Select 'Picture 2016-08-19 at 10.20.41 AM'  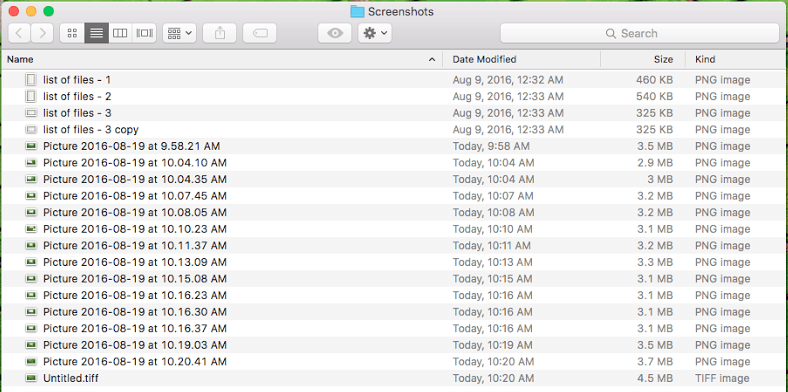pos(135,362)
